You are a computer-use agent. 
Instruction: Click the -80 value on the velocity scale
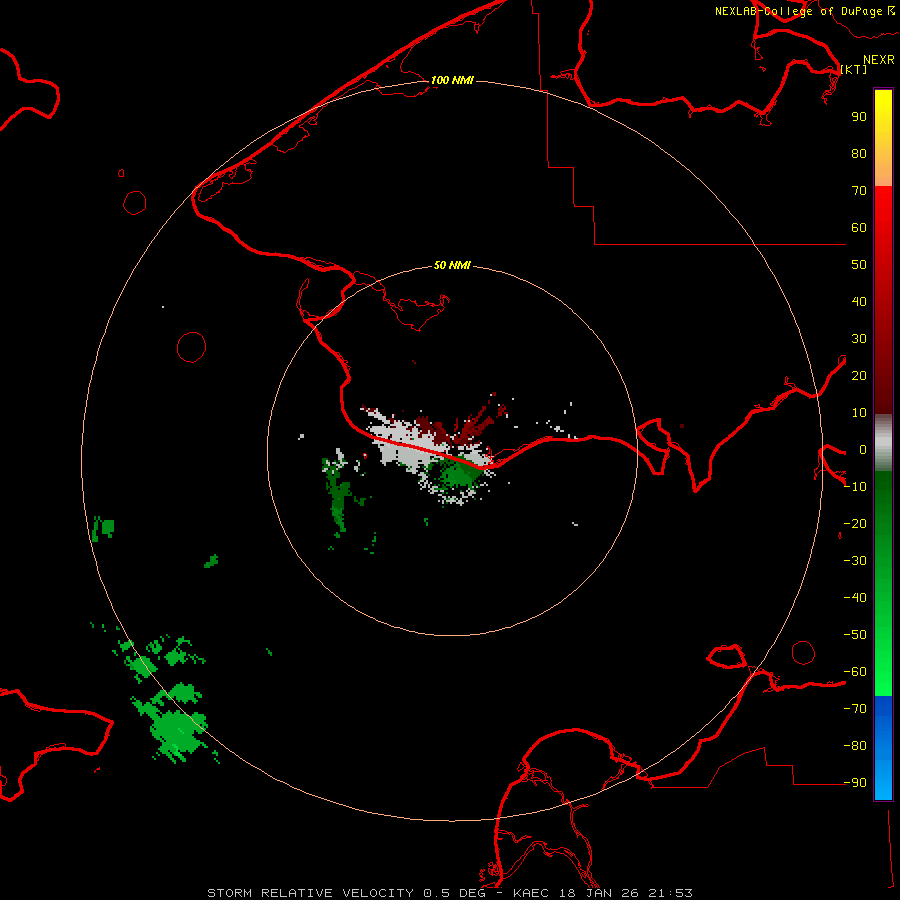pos(855,746)
